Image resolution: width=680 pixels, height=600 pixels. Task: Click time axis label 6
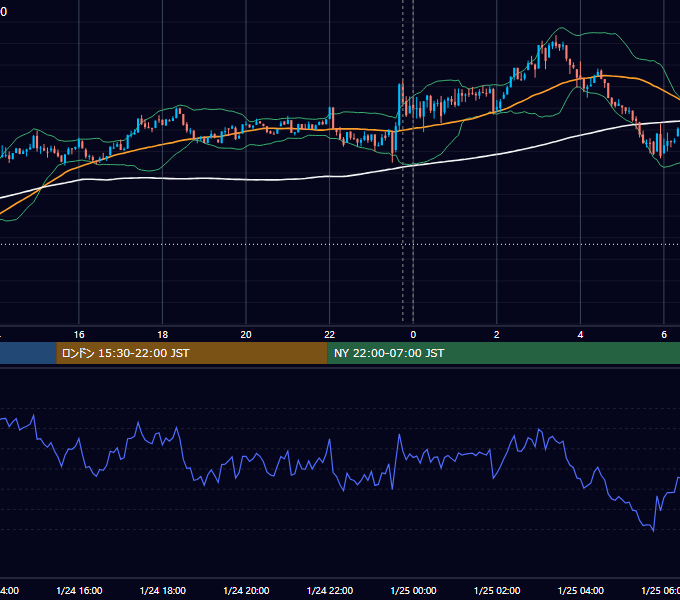[664, 335]
